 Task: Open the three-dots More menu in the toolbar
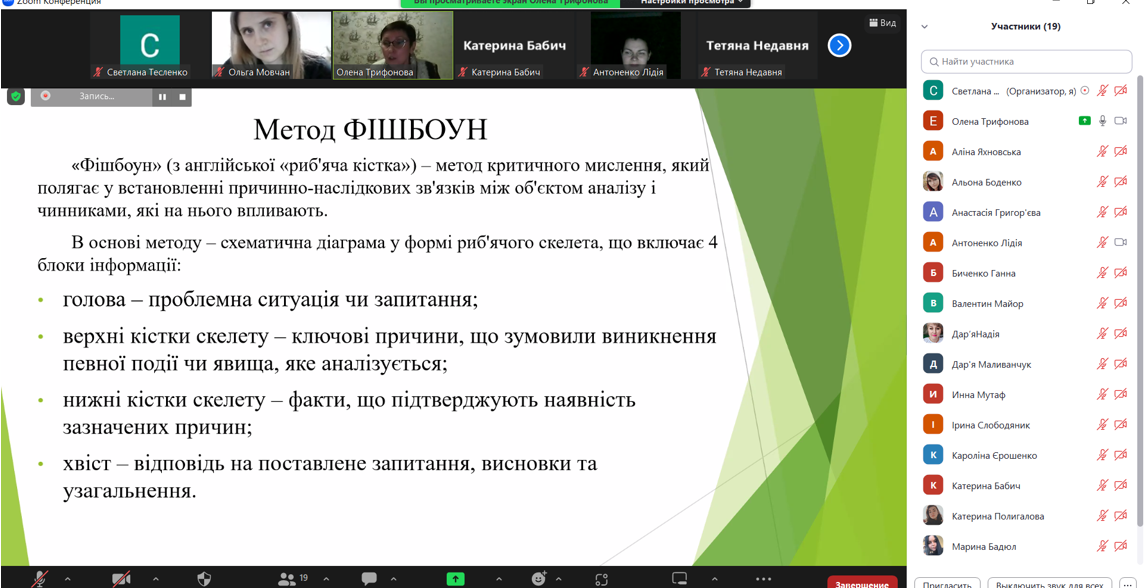[x=763, y=579]
